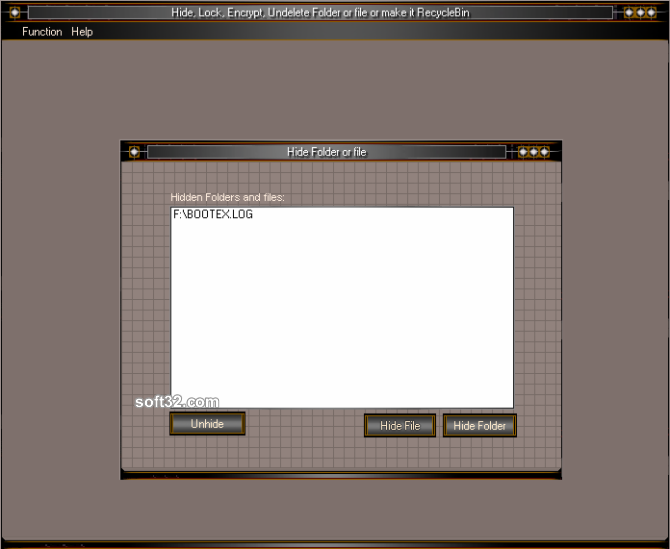Viewport: 670px width, 549px height.
Task: Close the Hide Folder or file dialog
Action: coord(544,152)
